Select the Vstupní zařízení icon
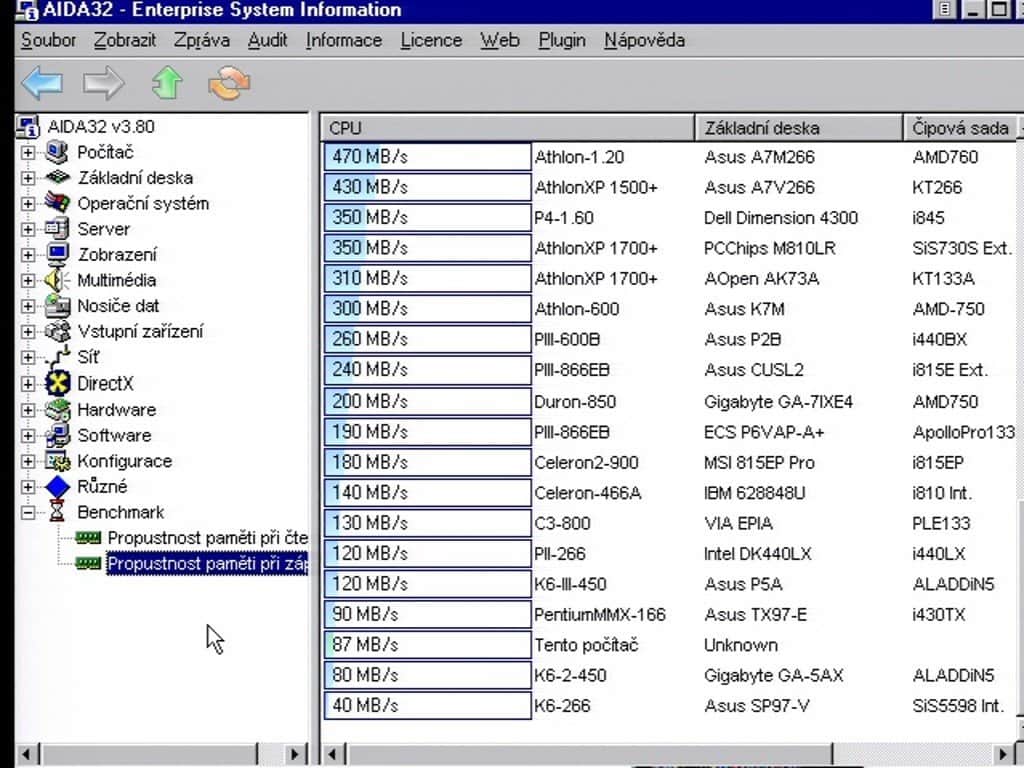The width and height of the screenshot is (1024, 768). [x=57, y=331]
